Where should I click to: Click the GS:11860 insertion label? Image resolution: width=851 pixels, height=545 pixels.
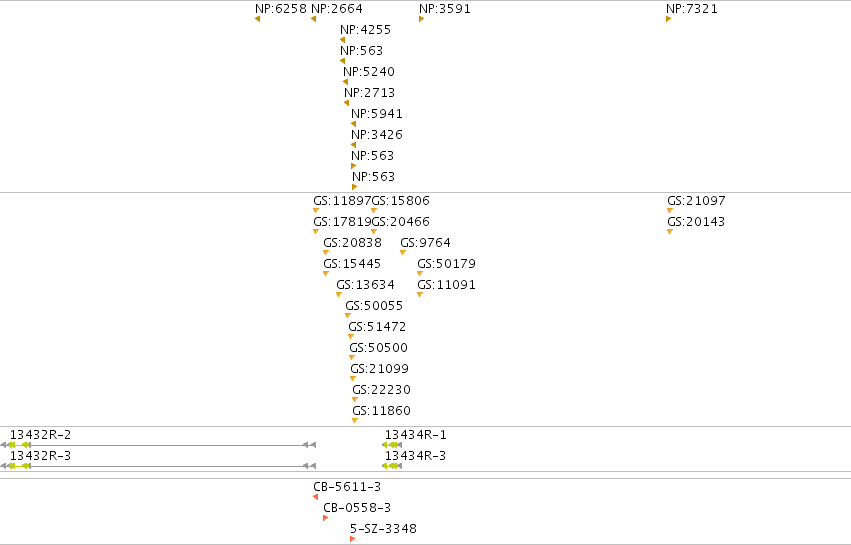click(382, 411)
